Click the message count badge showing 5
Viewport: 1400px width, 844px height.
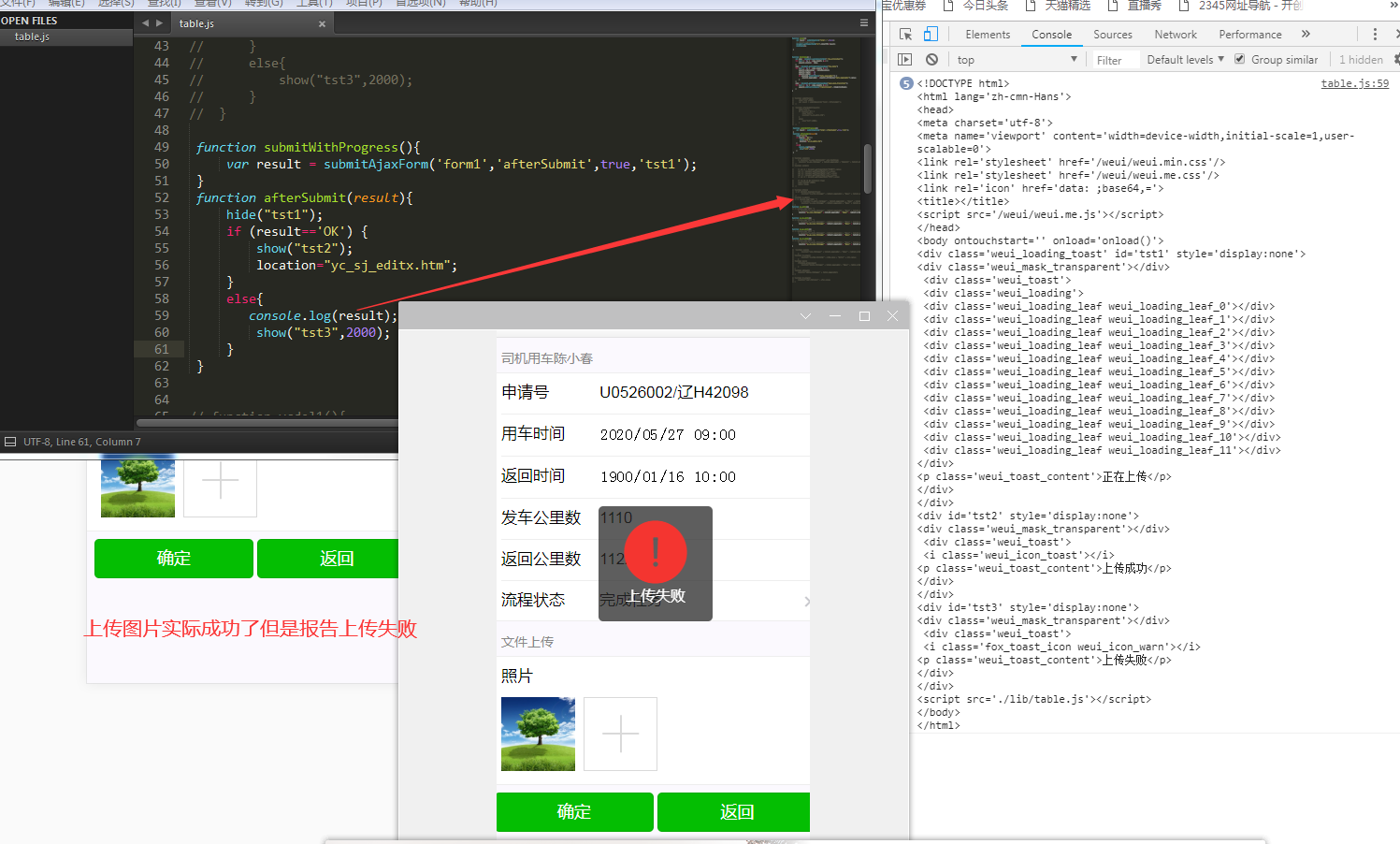click(x=905, y=83)
